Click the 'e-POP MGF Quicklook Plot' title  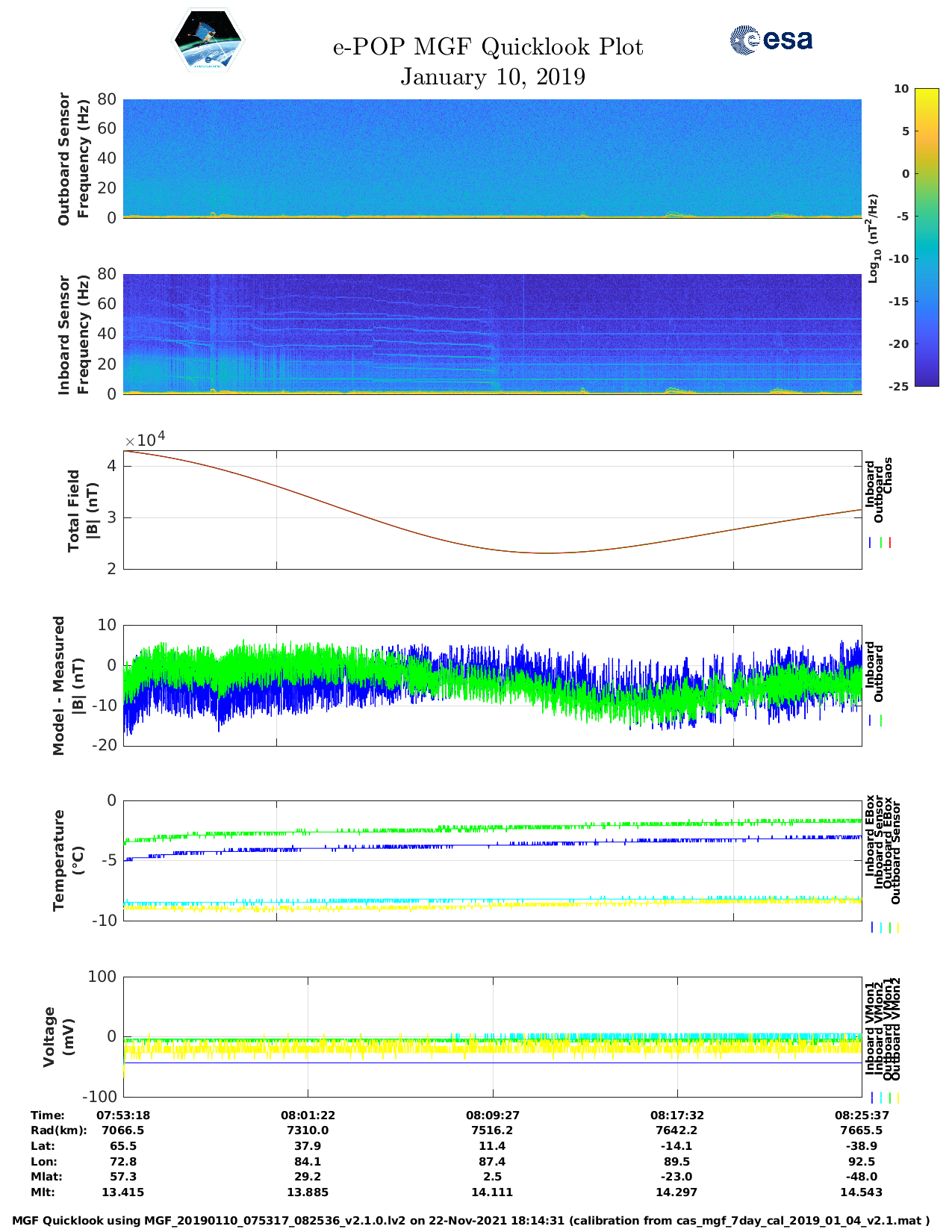coord(488,47)
